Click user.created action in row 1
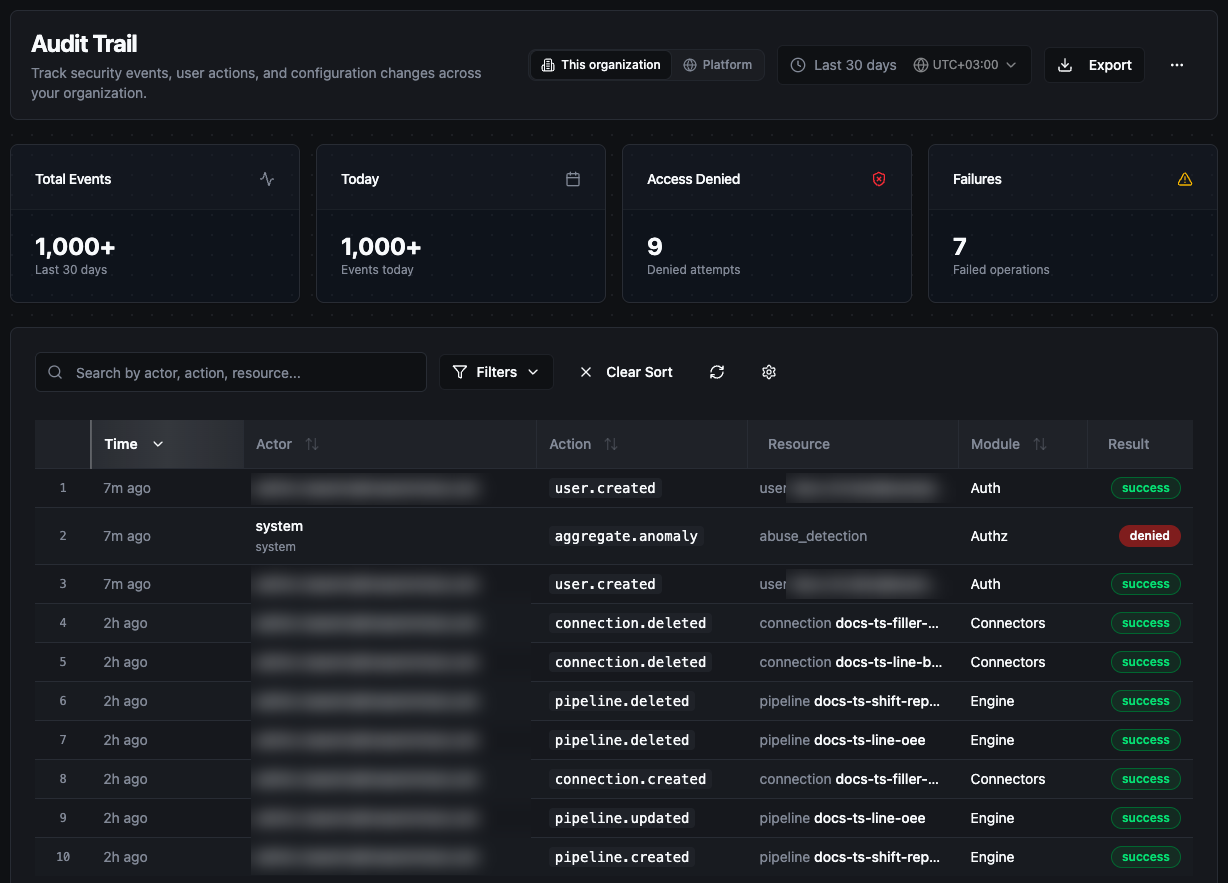The image size is (1228, 883). [x=605, y=488]
